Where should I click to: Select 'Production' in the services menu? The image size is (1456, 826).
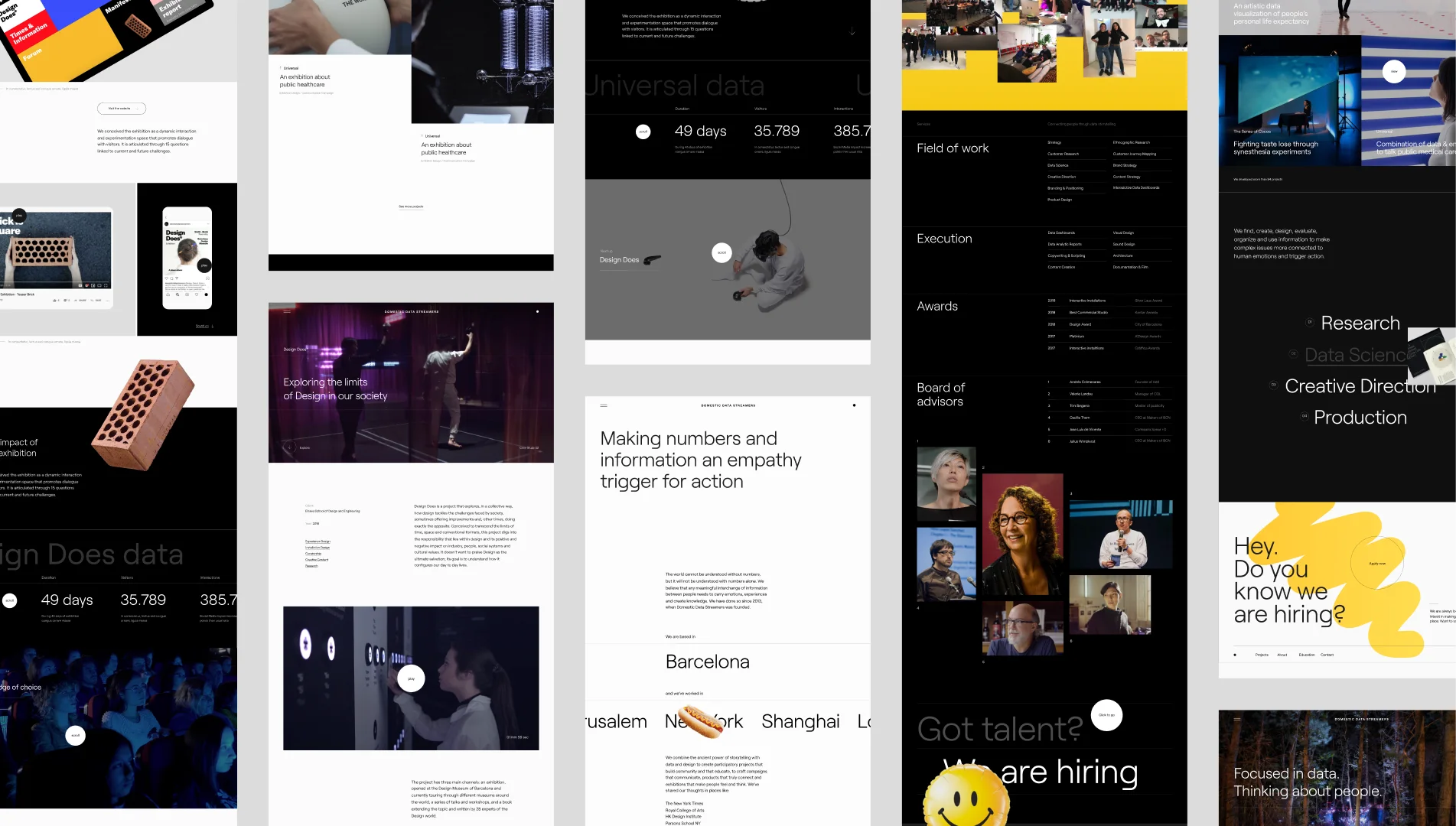point(1360,418)
